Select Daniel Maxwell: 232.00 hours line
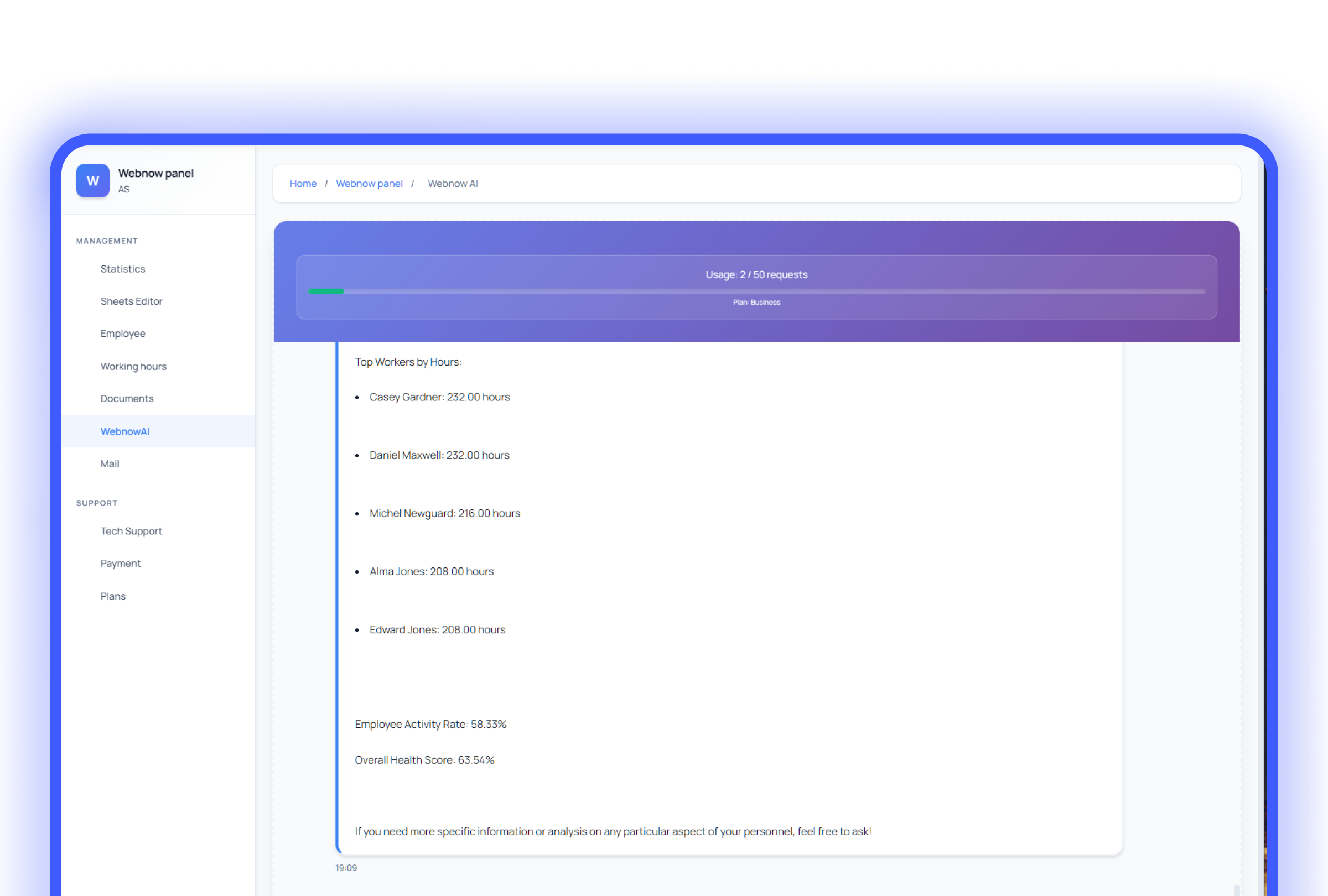This screenshot has height=896, width=1328. (439, 455)
